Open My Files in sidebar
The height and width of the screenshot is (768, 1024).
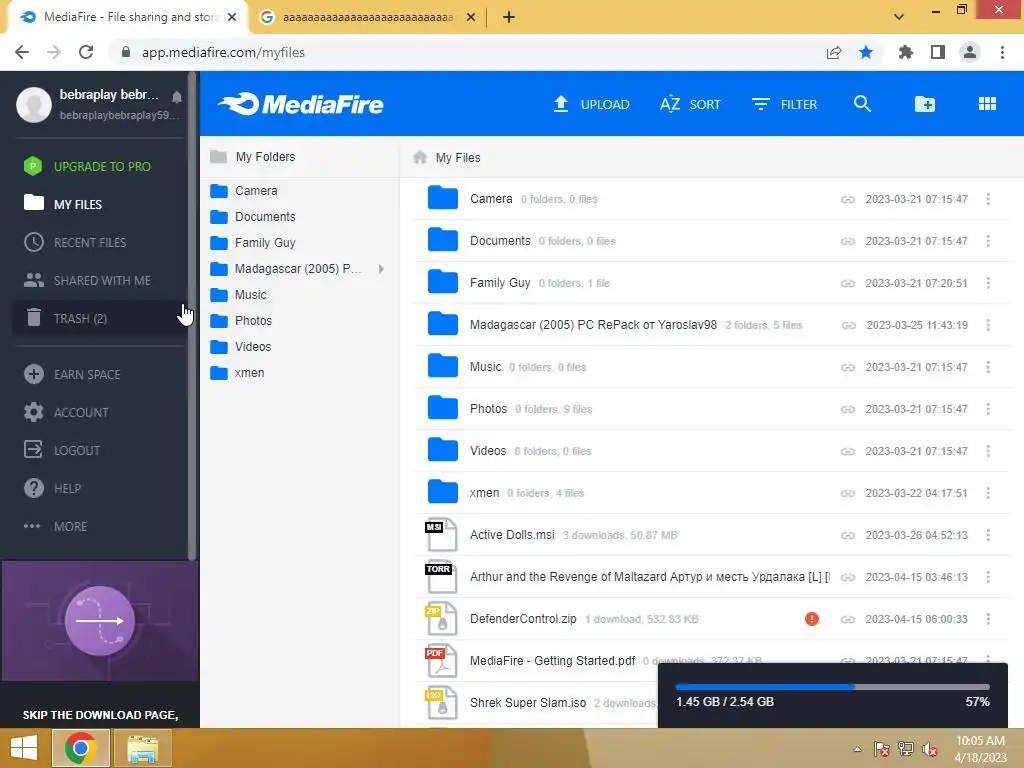click(63, 204)
